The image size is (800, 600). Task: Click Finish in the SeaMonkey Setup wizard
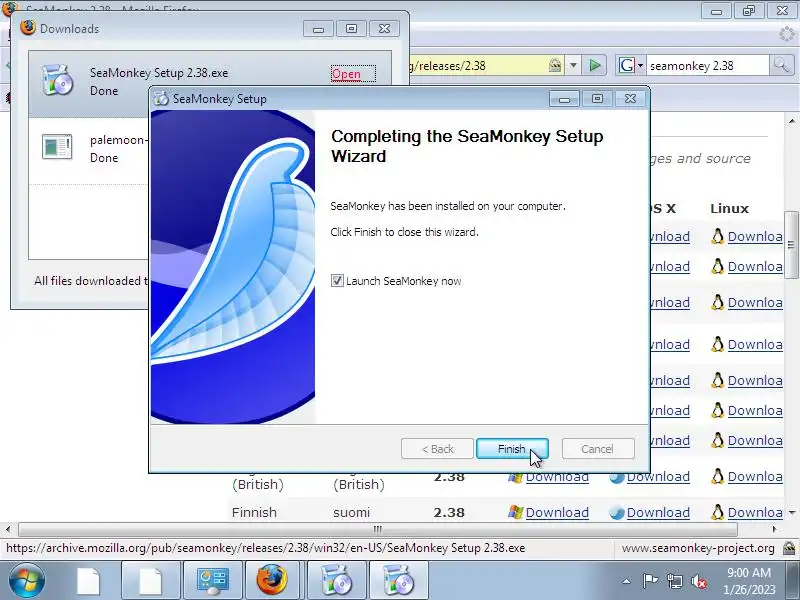coord(512,448)
